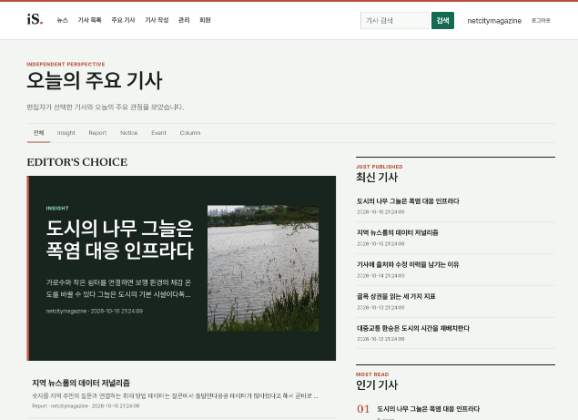578x420 pixels.
Task: Open the netcitymagazine account link
Action: 494,21
